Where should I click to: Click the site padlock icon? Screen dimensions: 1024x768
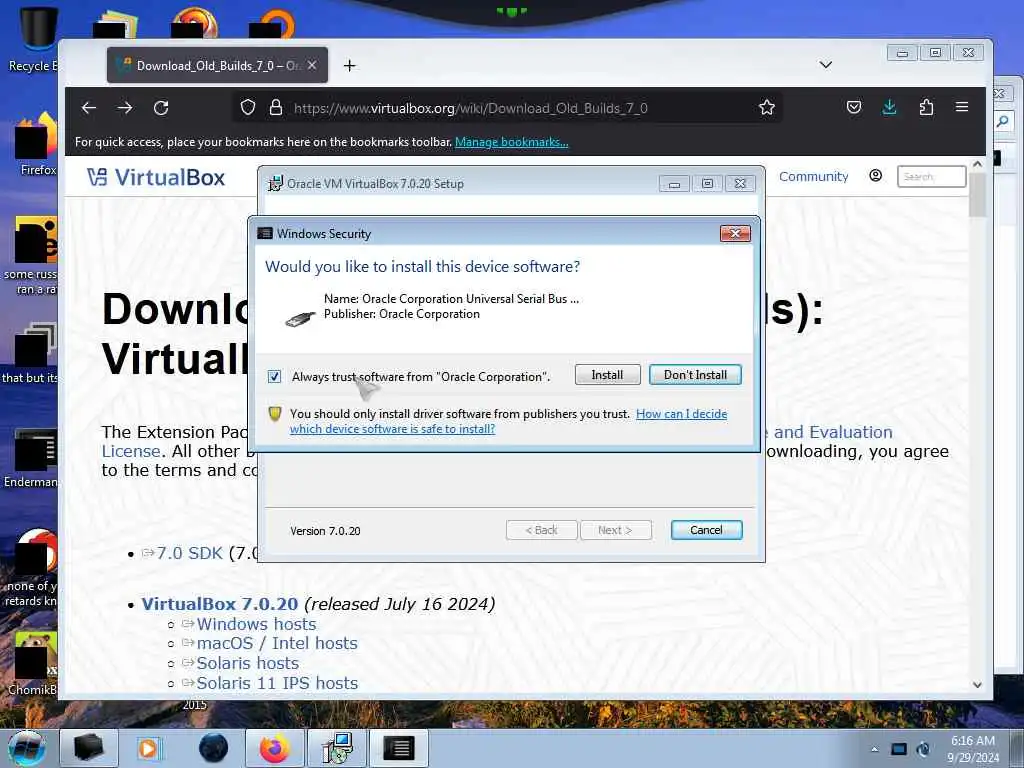click(276, 108)
